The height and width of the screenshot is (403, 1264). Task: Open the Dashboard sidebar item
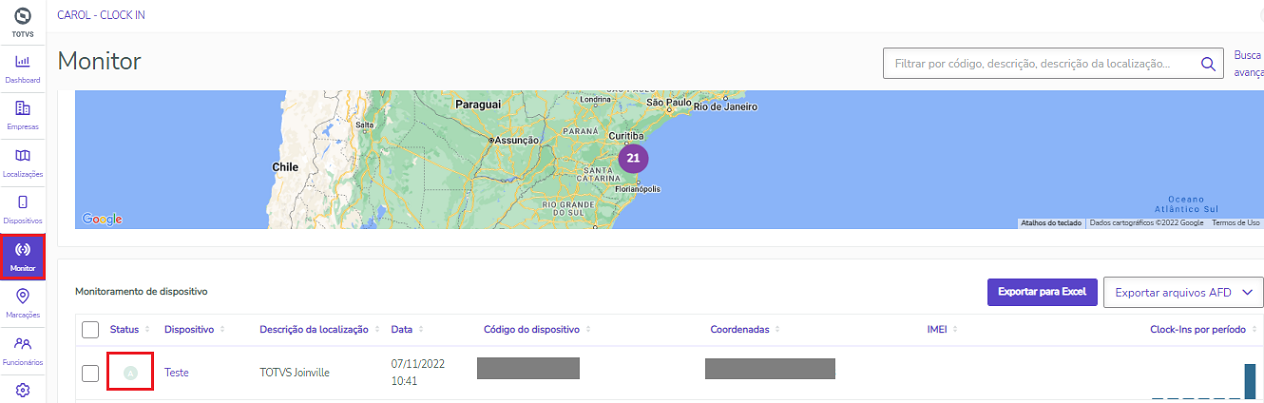point(22,69)
